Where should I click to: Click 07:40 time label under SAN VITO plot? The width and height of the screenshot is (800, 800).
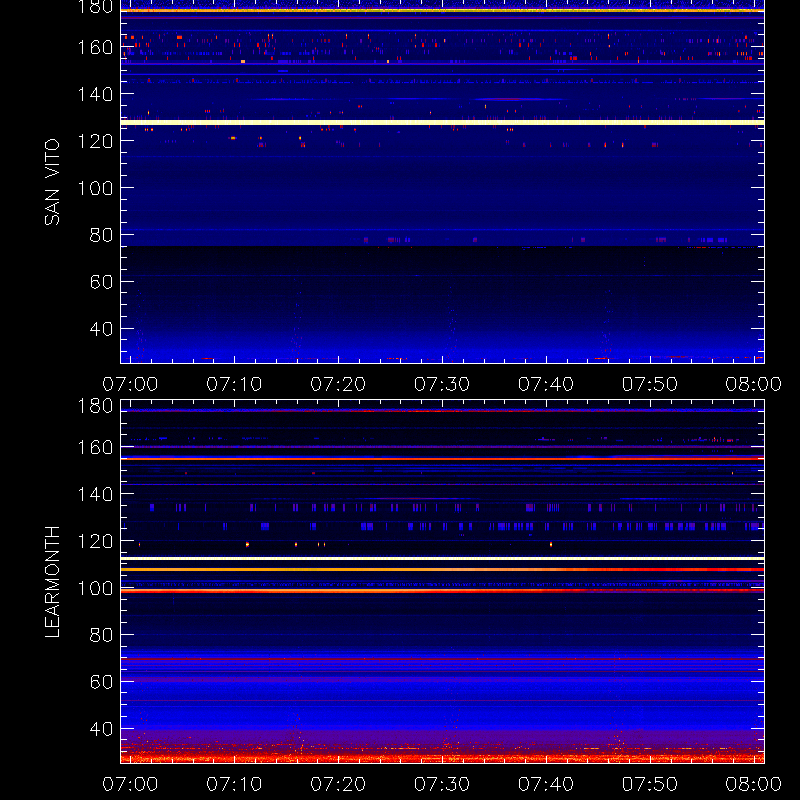point(546,384)
